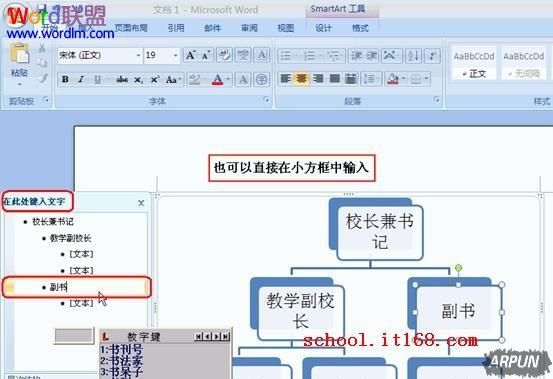This screenshot has height=379, width=553.
Task: Click the justify alignment icon
Action: [334, 78]
